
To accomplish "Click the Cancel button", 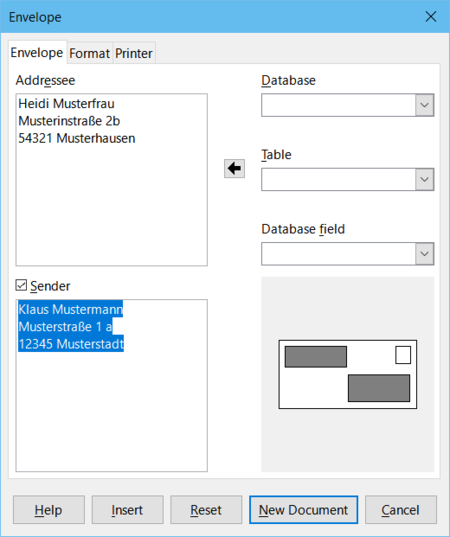I will point(401,510).
